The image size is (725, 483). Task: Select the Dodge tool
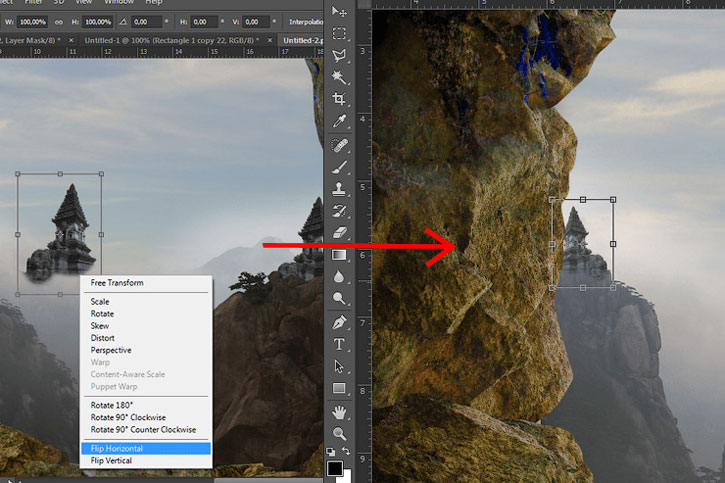point(339,299)
